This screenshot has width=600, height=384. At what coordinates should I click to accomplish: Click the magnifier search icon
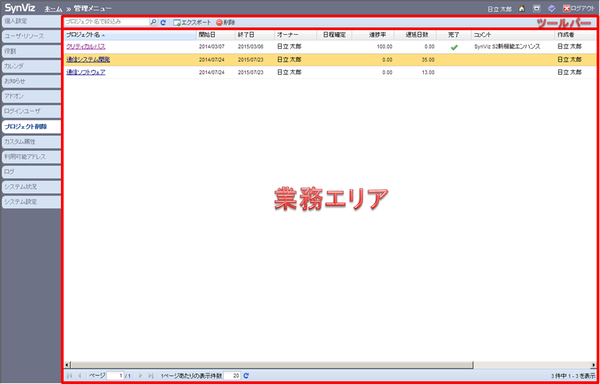click(x=153, y=23)
